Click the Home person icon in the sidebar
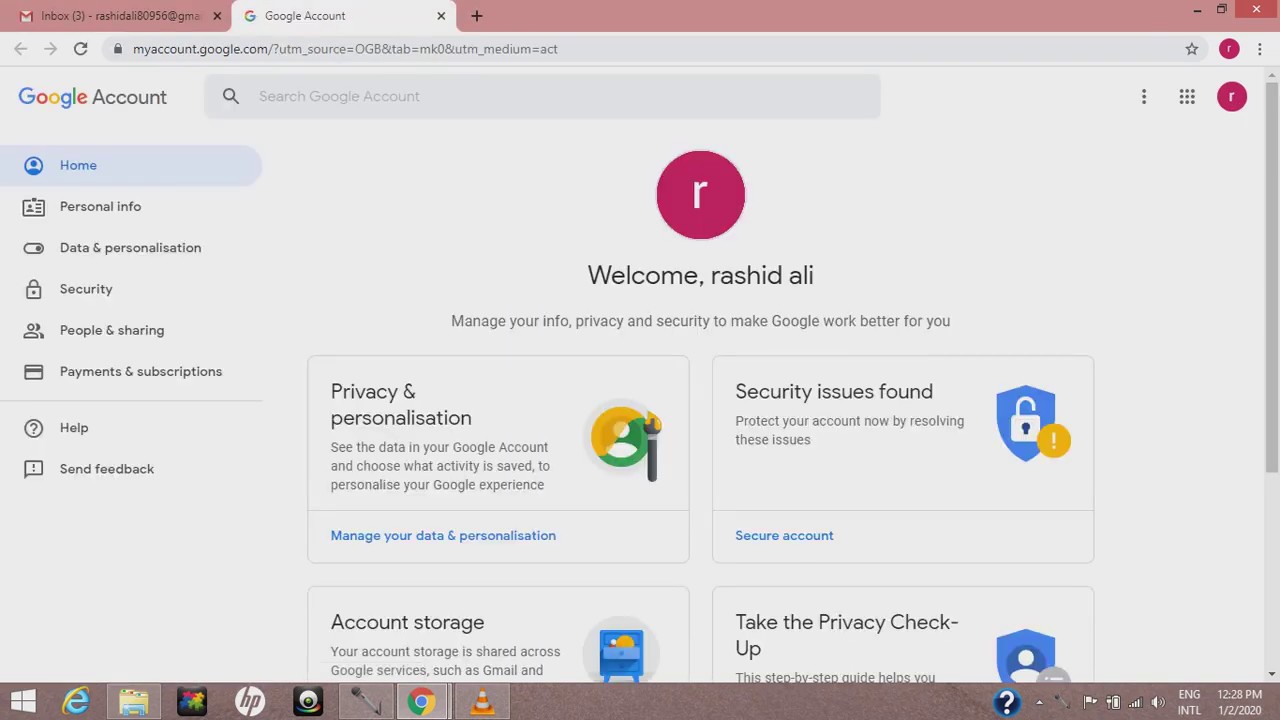 33,165
